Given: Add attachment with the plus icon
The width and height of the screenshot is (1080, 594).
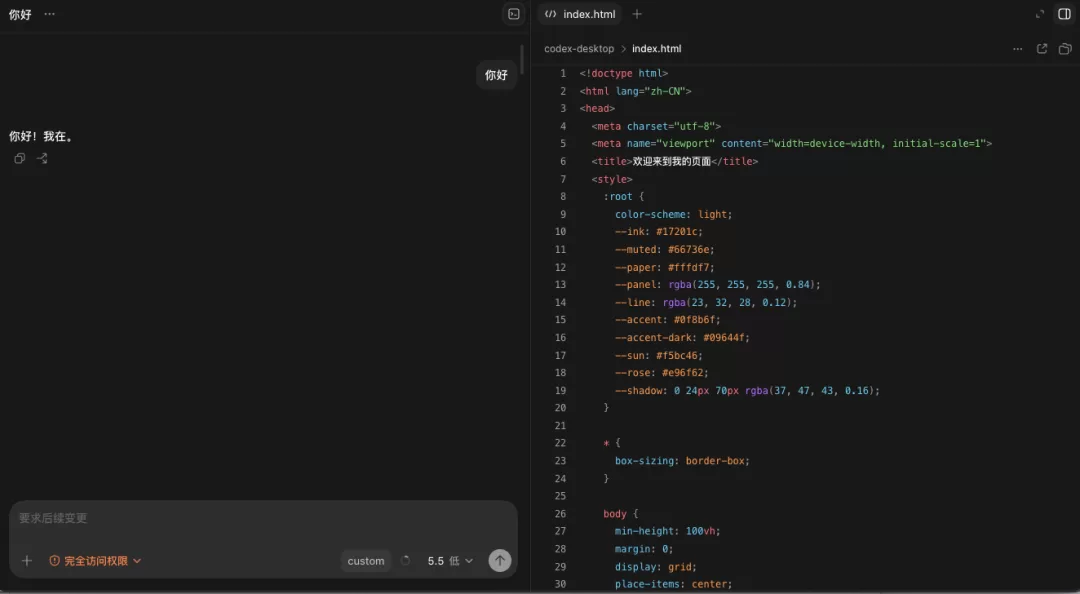Looking at the screenshot, I should click(27, 560).
